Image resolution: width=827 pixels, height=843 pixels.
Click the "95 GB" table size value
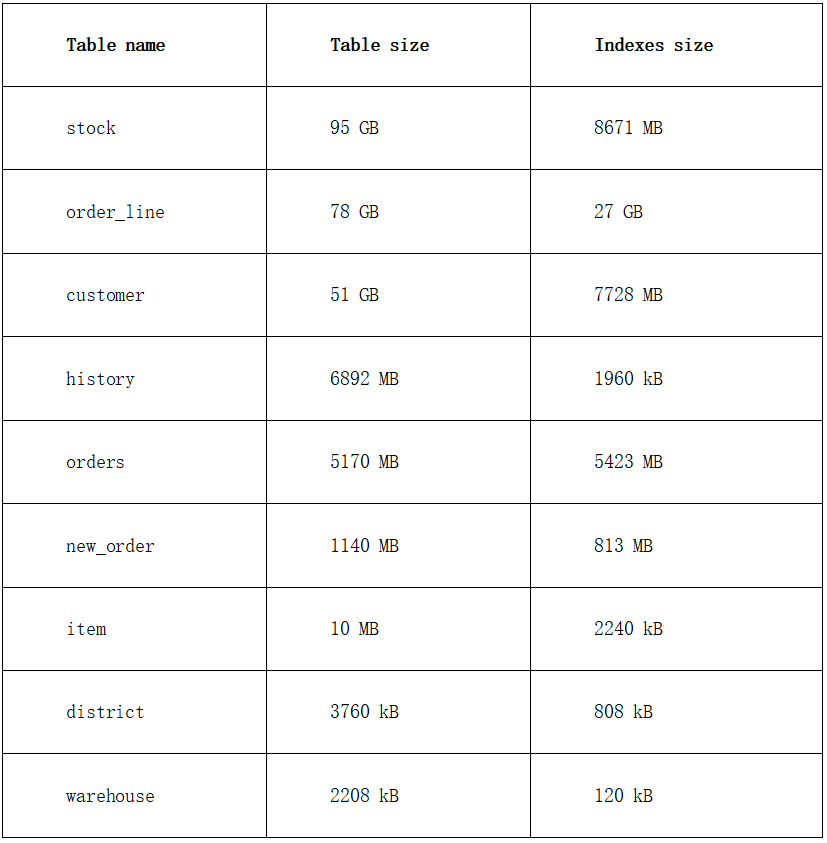coord(355,128)
